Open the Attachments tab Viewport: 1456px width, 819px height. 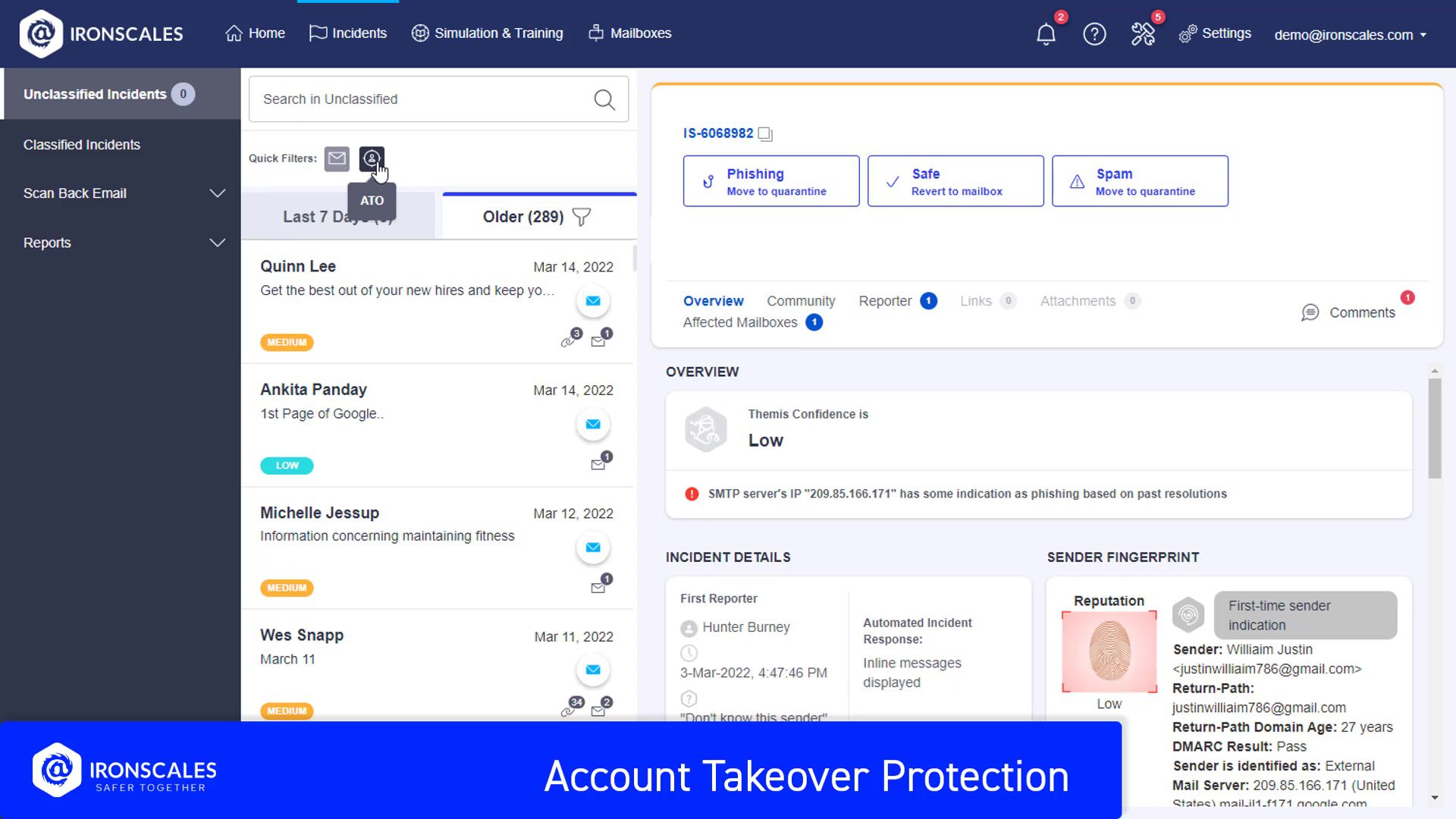(x=1090, y=301)
